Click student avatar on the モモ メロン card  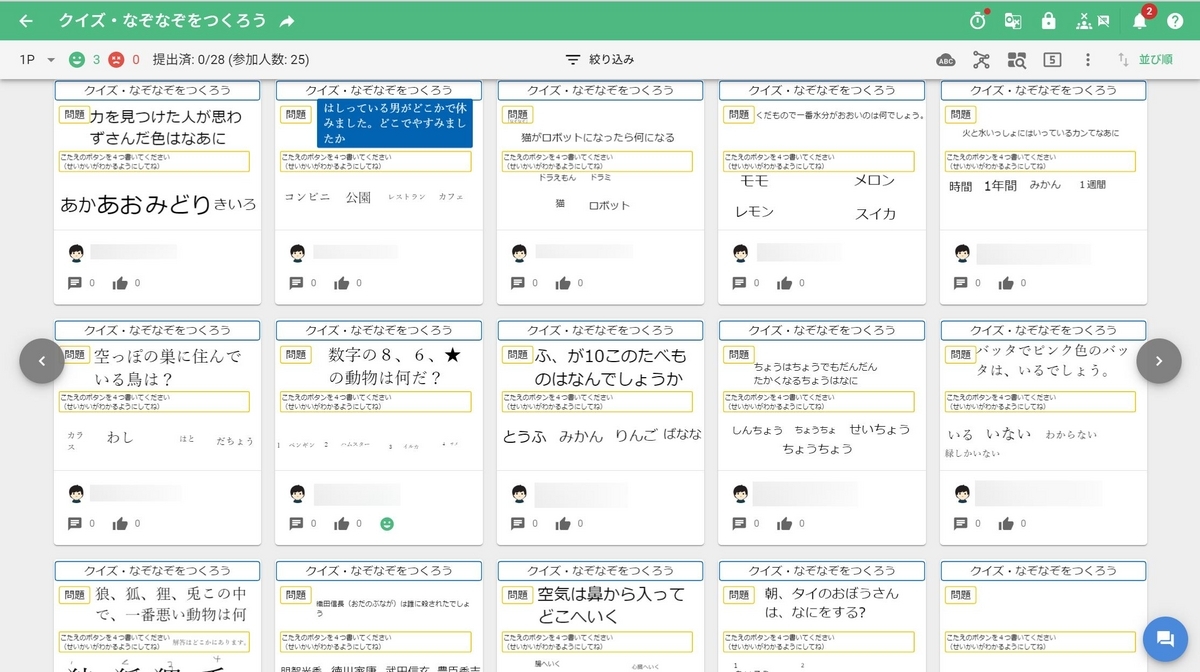coord(741,252)
